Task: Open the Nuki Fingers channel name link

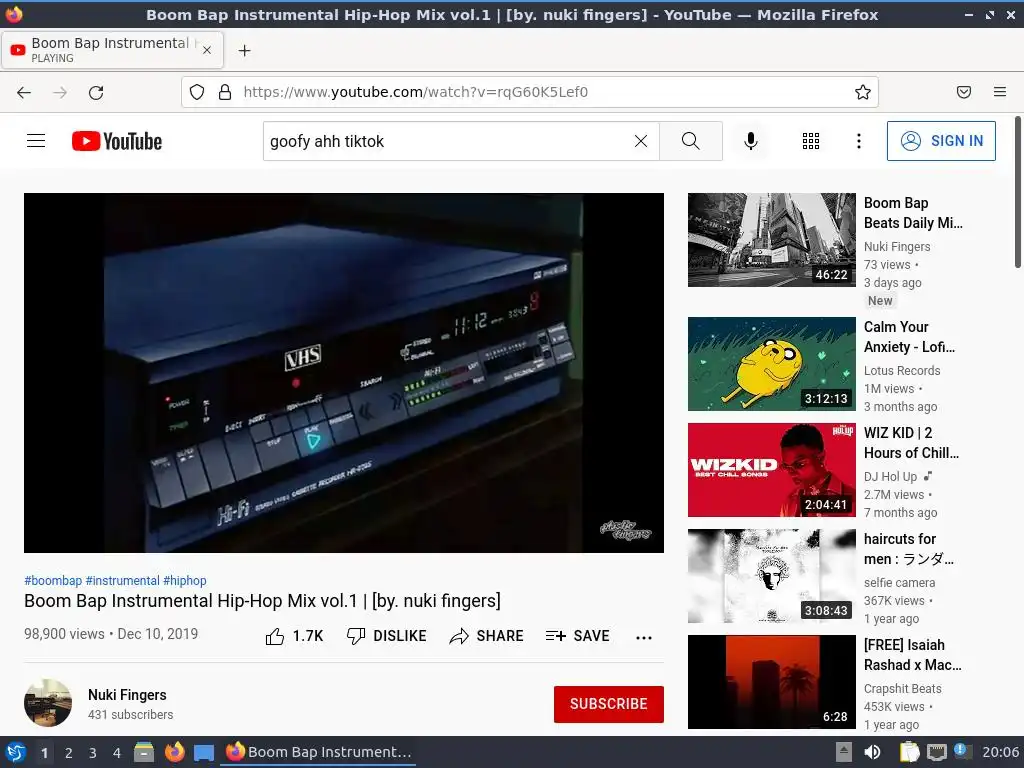Action: (127, 695)
